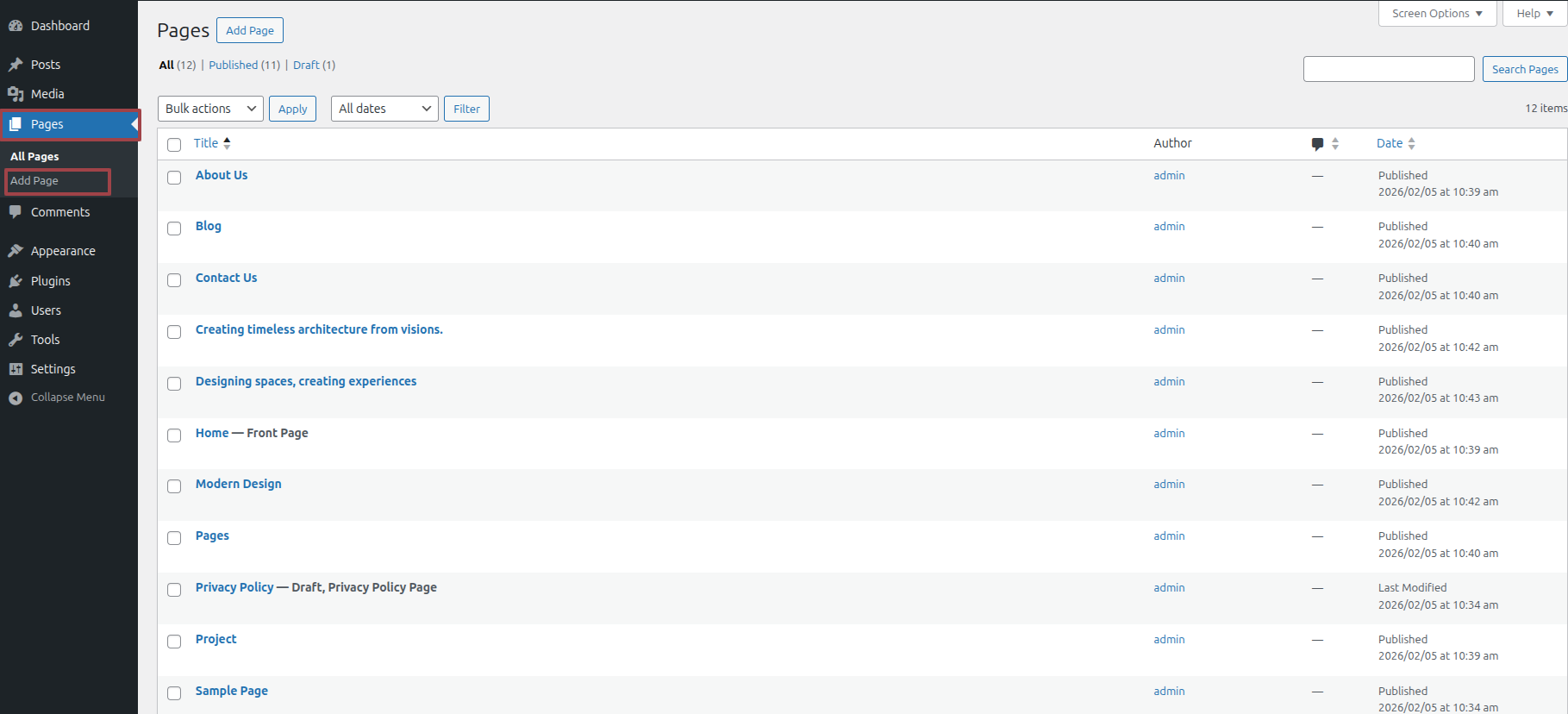
Task: Open Media via its sidebar icon
Action: pos(16,94)
